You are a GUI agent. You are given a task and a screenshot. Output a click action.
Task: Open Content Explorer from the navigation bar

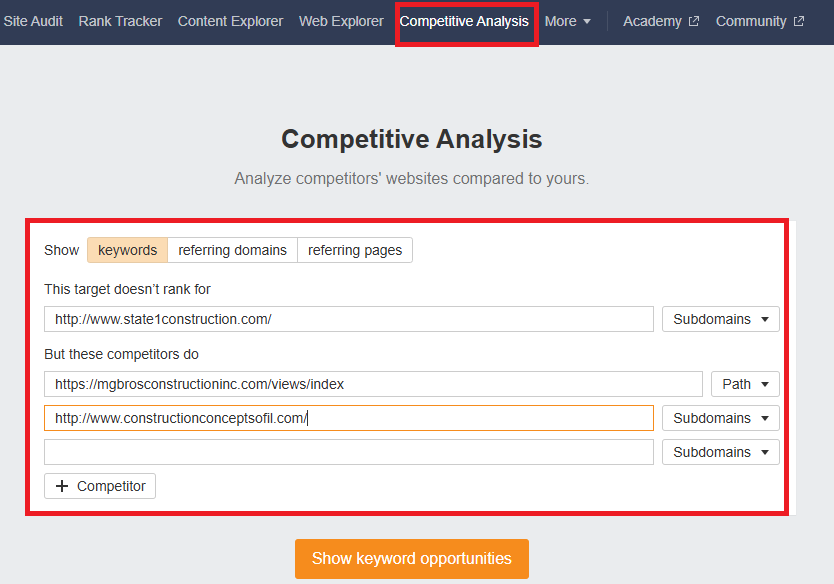[x=230, y=21]
